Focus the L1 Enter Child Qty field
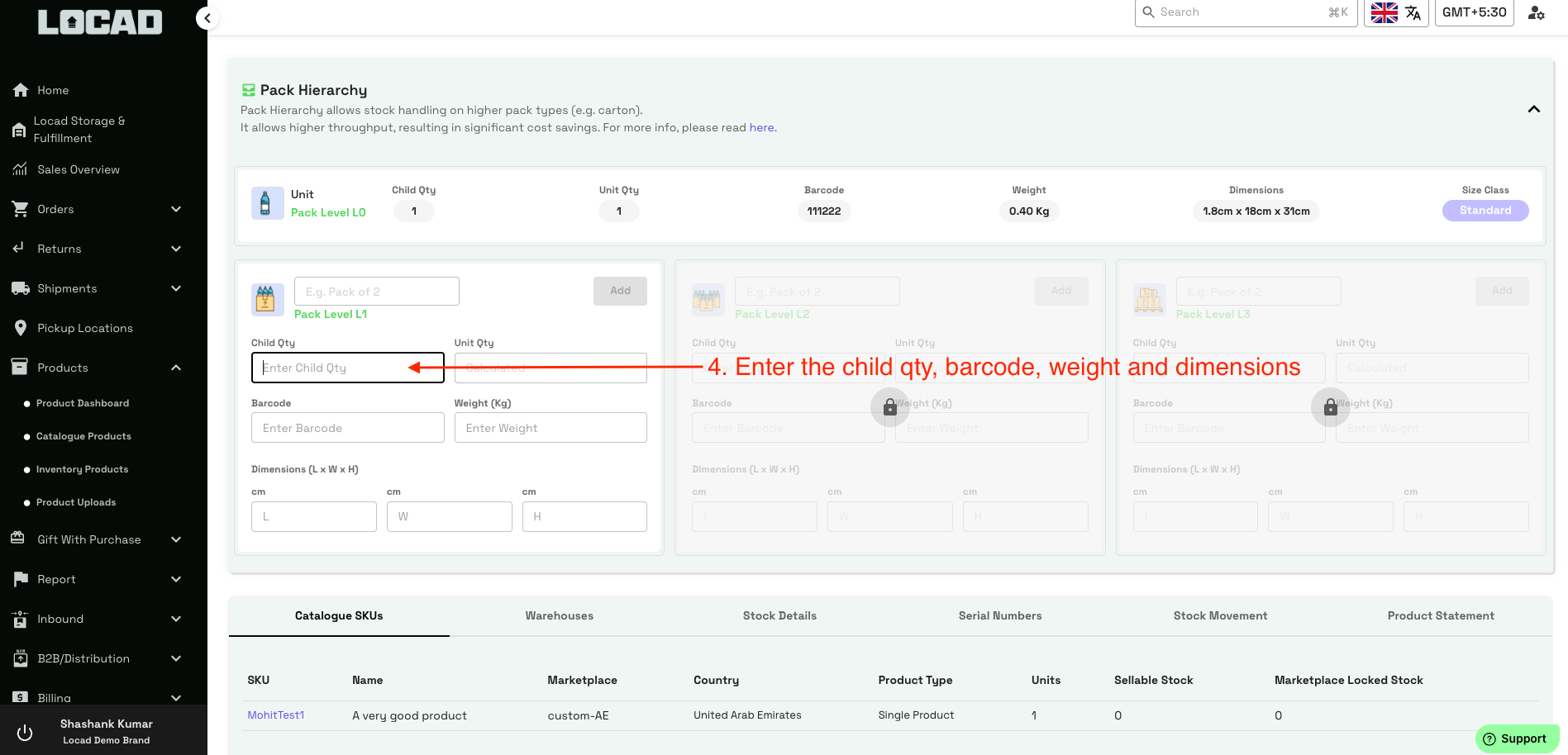This screenshot has width=1568, height=755. pos(348,368)
